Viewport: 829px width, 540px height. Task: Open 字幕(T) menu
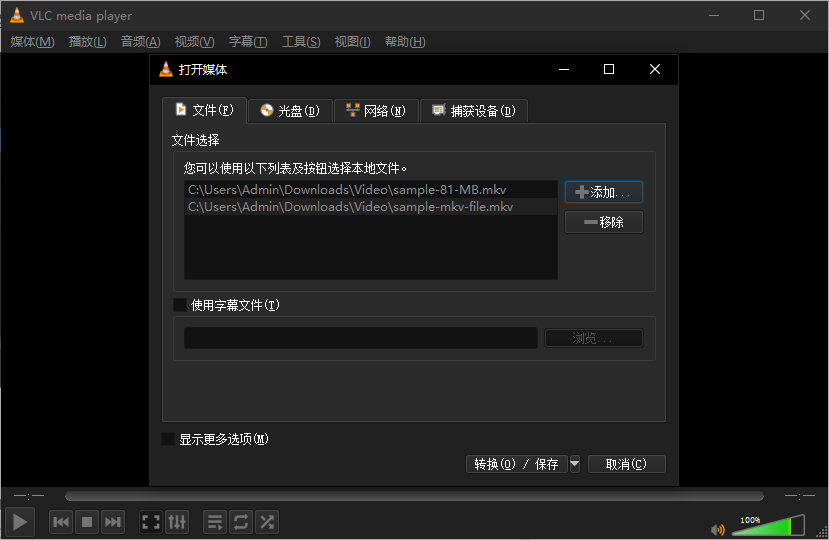tap(248, 42)
